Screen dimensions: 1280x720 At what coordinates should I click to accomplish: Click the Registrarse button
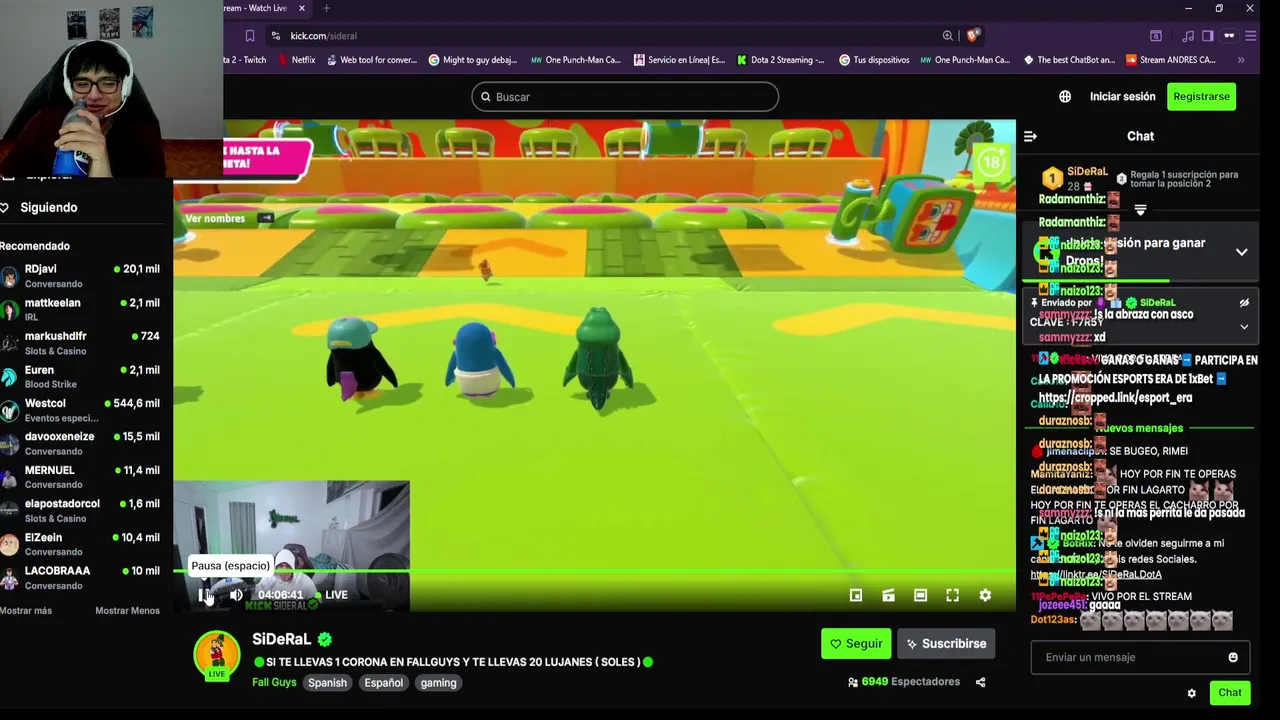pyautogui.click(x=1201, y=97)
